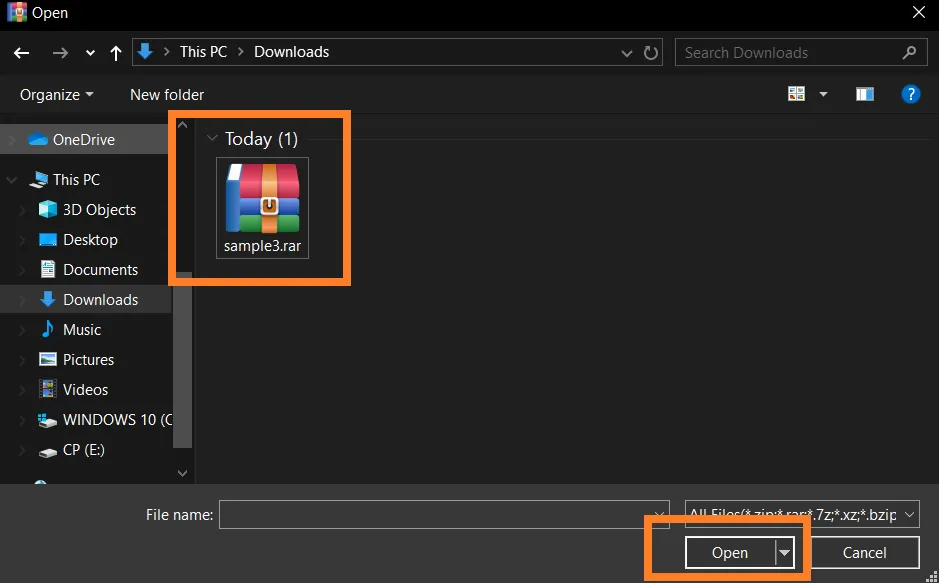Expand the address bar history dropdown

(x=627, y=53)
